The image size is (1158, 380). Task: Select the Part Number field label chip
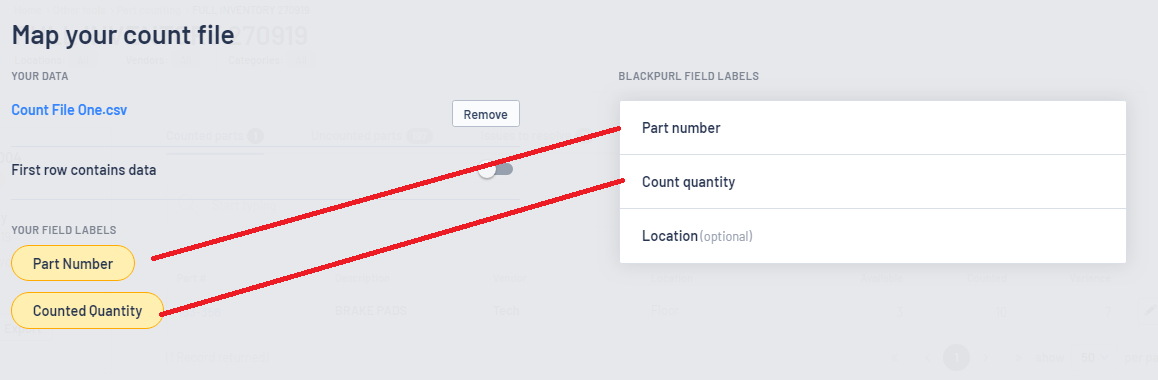coord(73,263)
